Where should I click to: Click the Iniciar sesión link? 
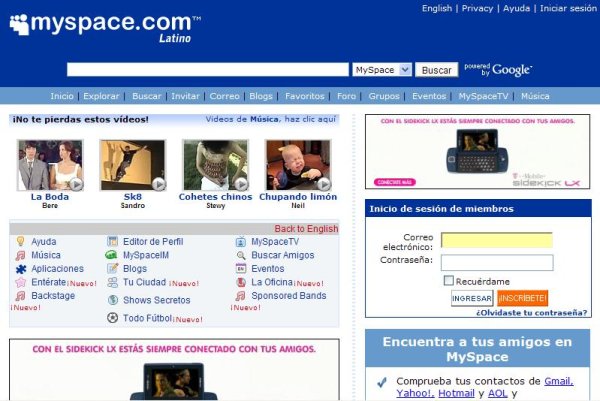point(568,8)
